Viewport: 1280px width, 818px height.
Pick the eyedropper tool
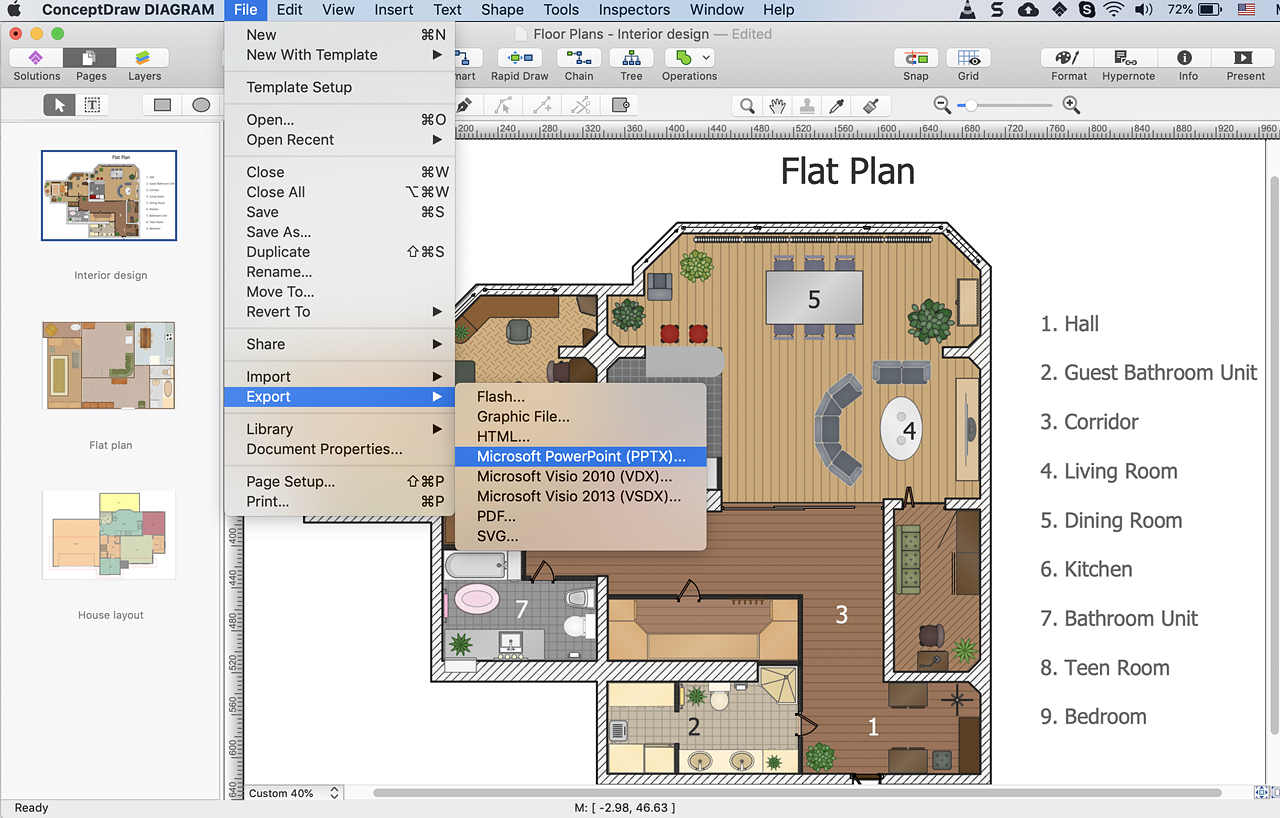(x=840, y=105)
